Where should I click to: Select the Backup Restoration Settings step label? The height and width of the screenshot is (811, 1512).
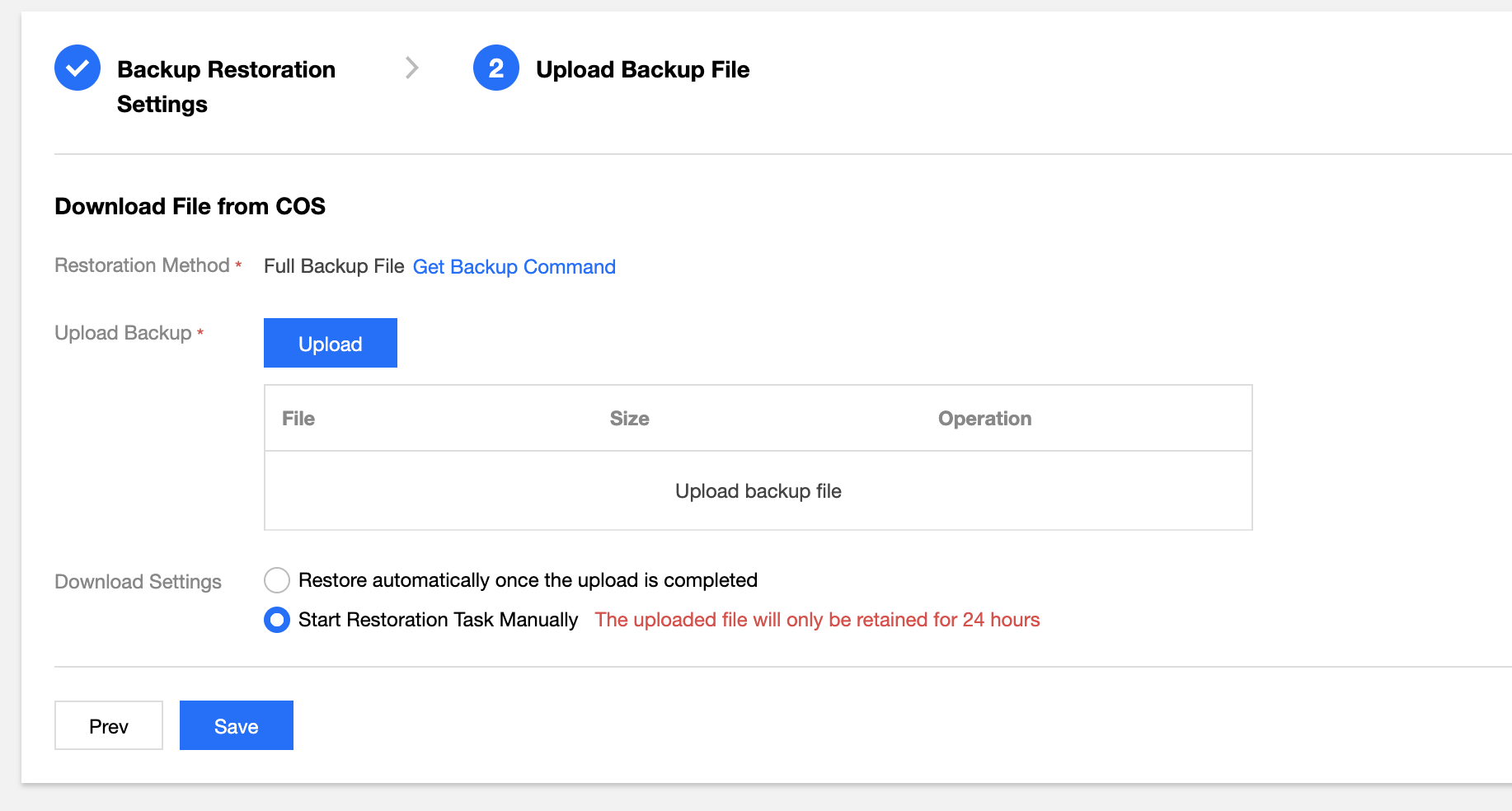click(225, 86)
